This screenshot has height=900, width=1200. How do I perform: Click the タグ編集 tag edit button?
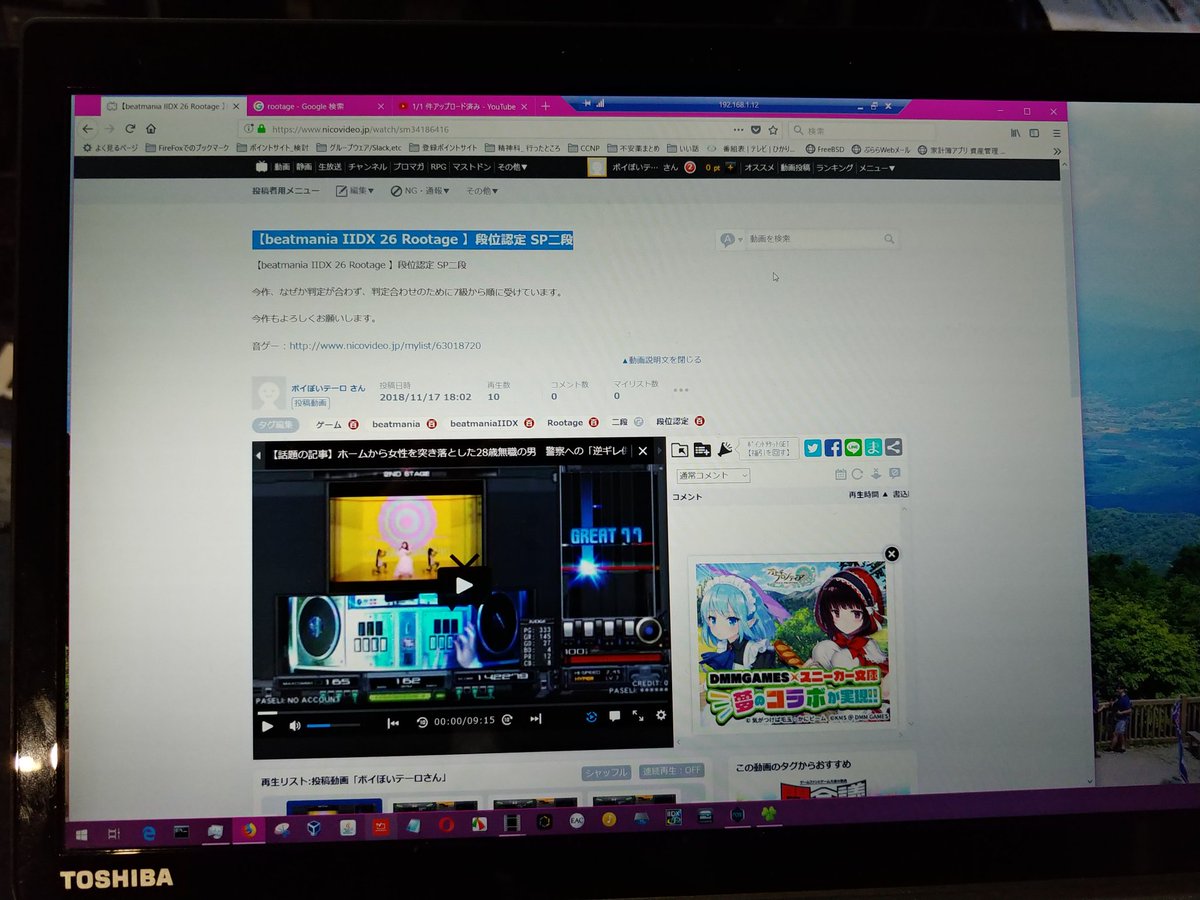275,425
